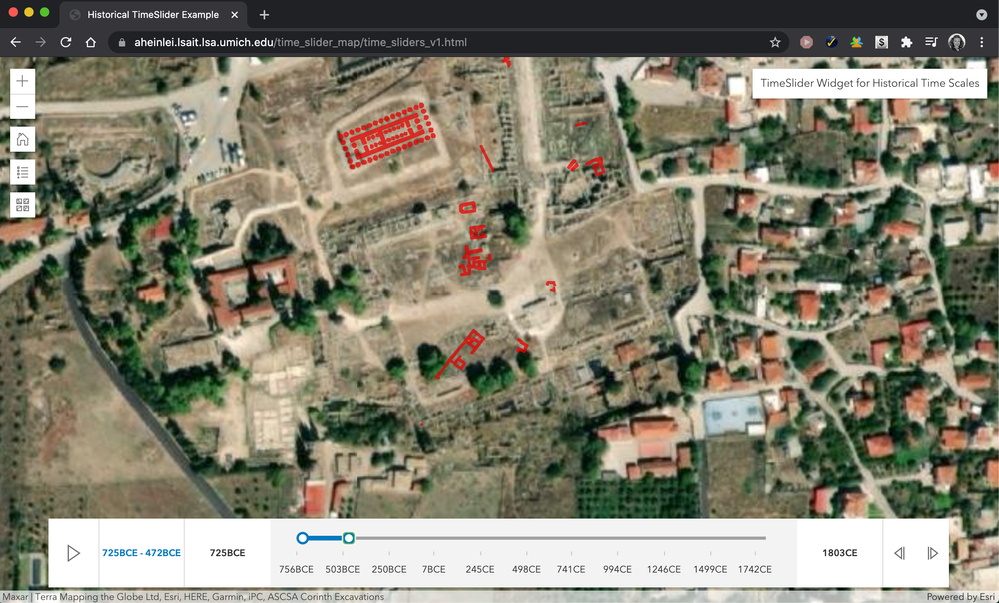Open the tab search dropdown arrow
999x603 pixels.
point(981,15)
